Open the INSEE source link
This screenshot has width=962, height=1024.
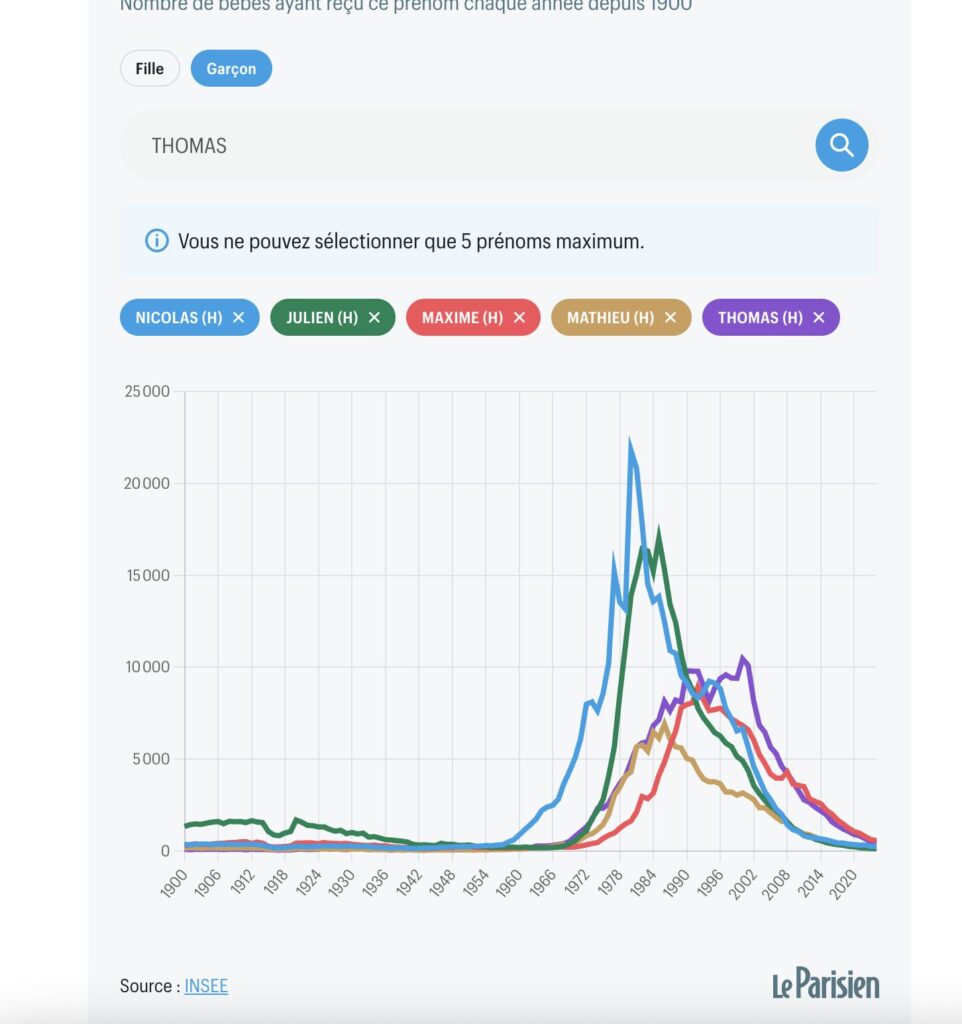click(x=204, y=986)
